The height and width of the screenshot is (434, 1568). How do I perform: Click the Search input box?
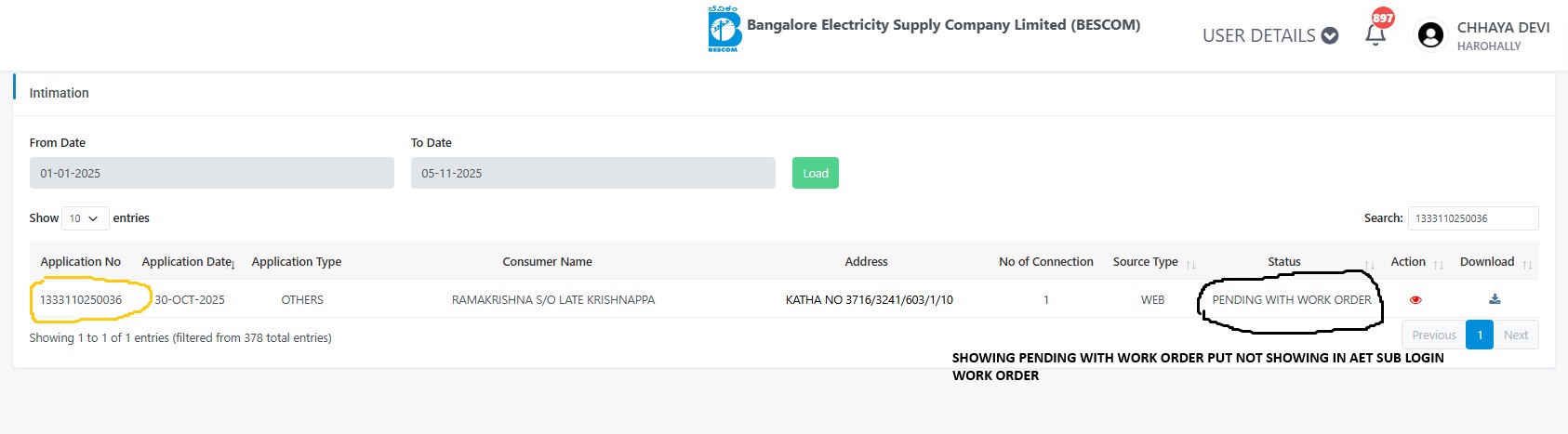(1472, 218)
